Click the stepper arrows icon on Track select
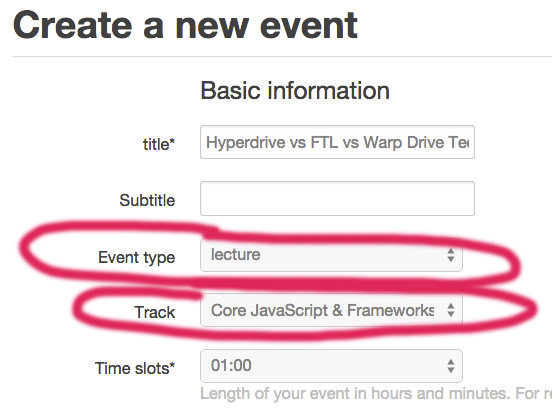 451,310
